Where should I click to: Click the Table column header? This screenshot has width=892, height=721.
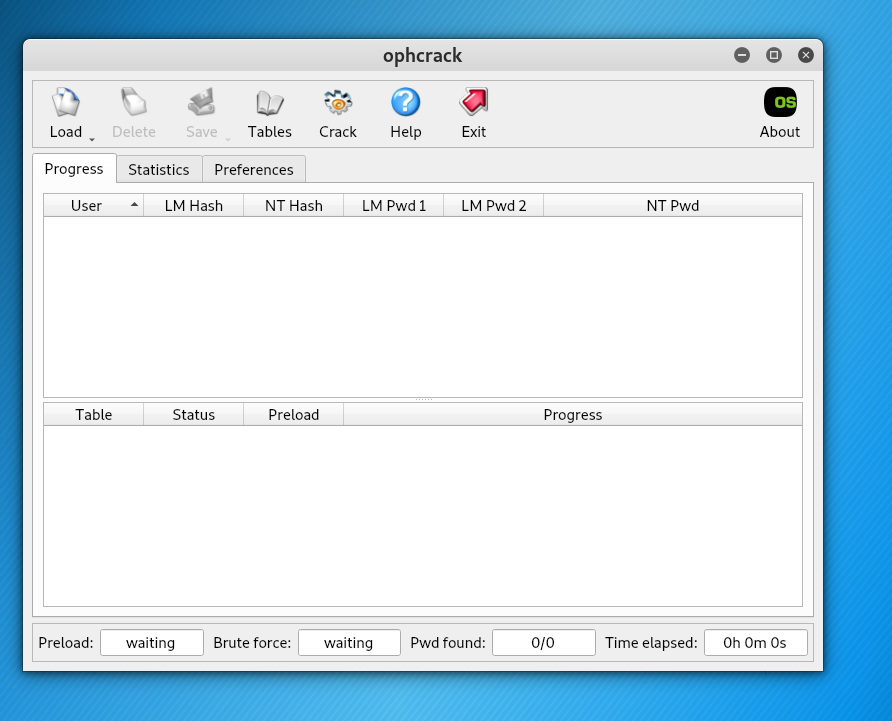click(93, 414)
